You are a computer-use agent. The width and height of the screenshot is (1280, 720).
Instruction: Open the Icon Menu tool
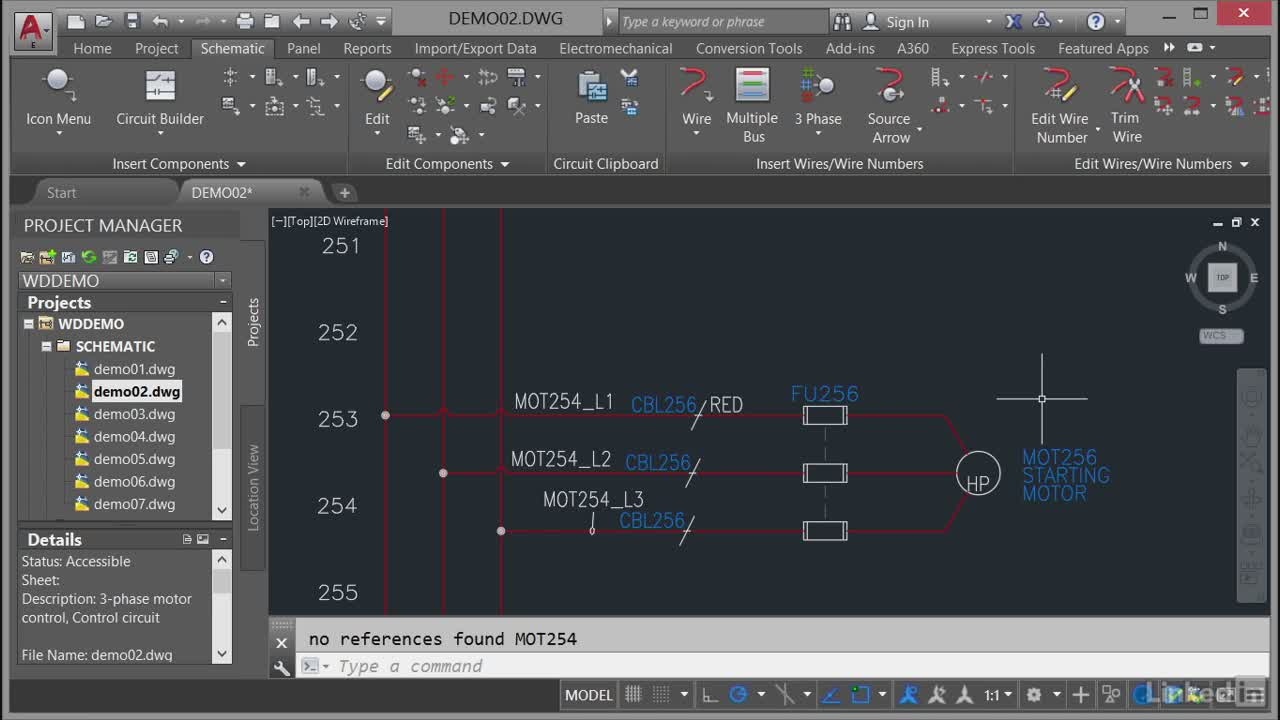click(x=58, y=100)
